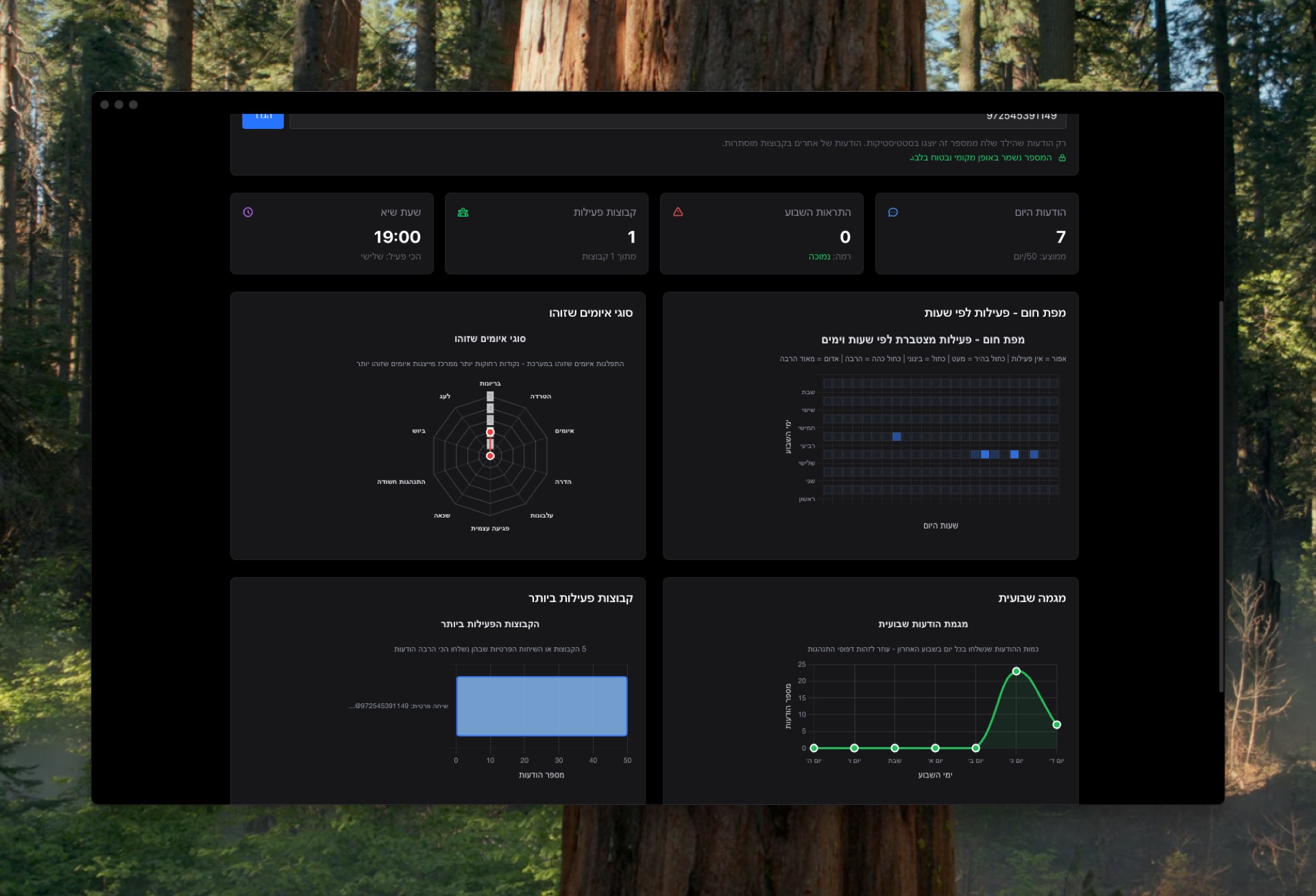Click the isolated blue heatmap cell on left

(x=897, y=437)
